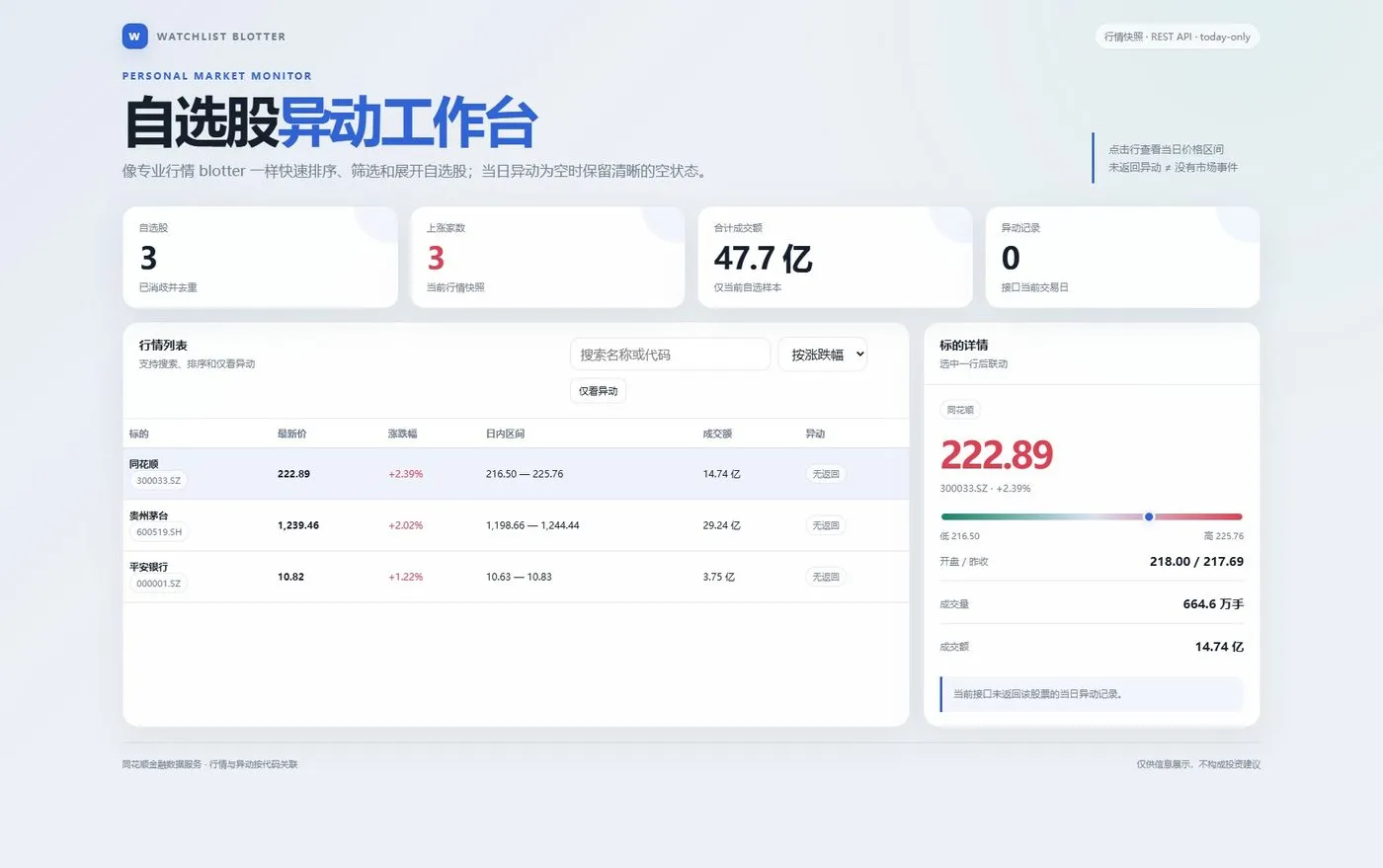Click the +2.02% change value
This screenshot has width=1383, height=868.
(406, 525)
